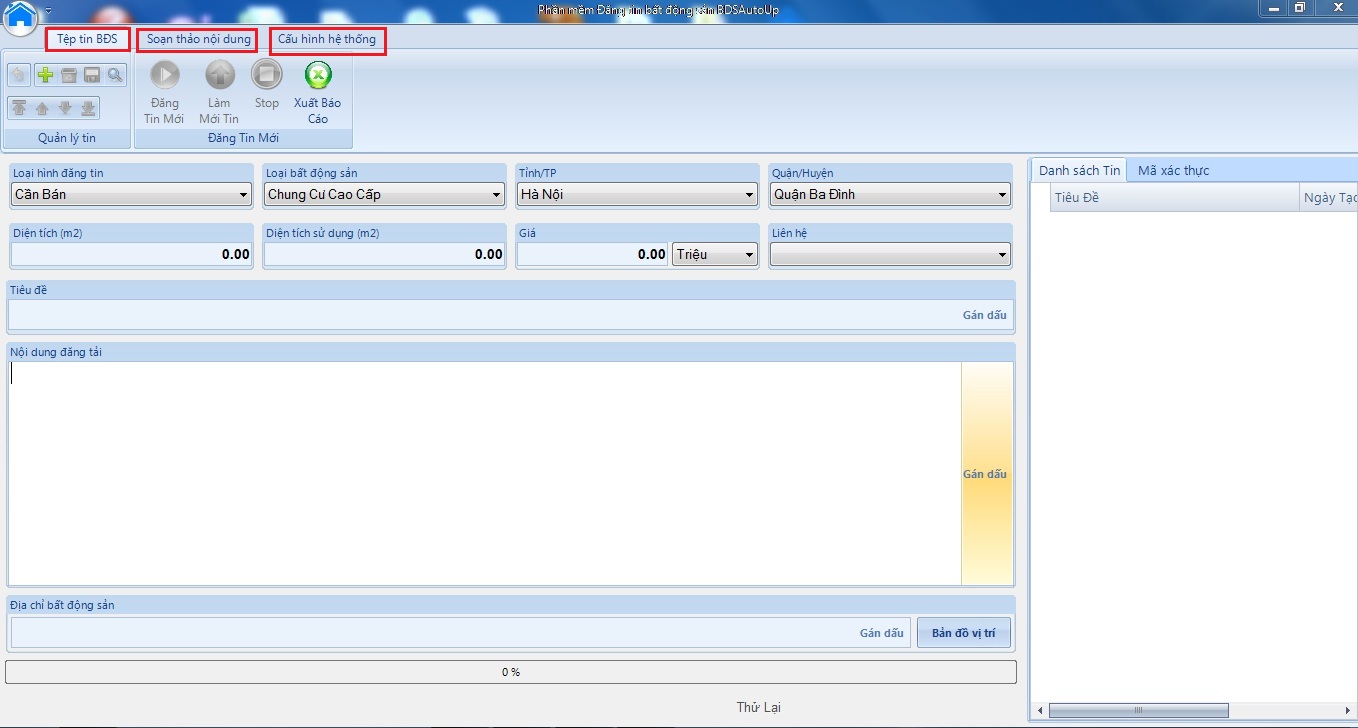Click the move-to-top arrow icon
1358x728 pixels.
[x=19, y=108]
